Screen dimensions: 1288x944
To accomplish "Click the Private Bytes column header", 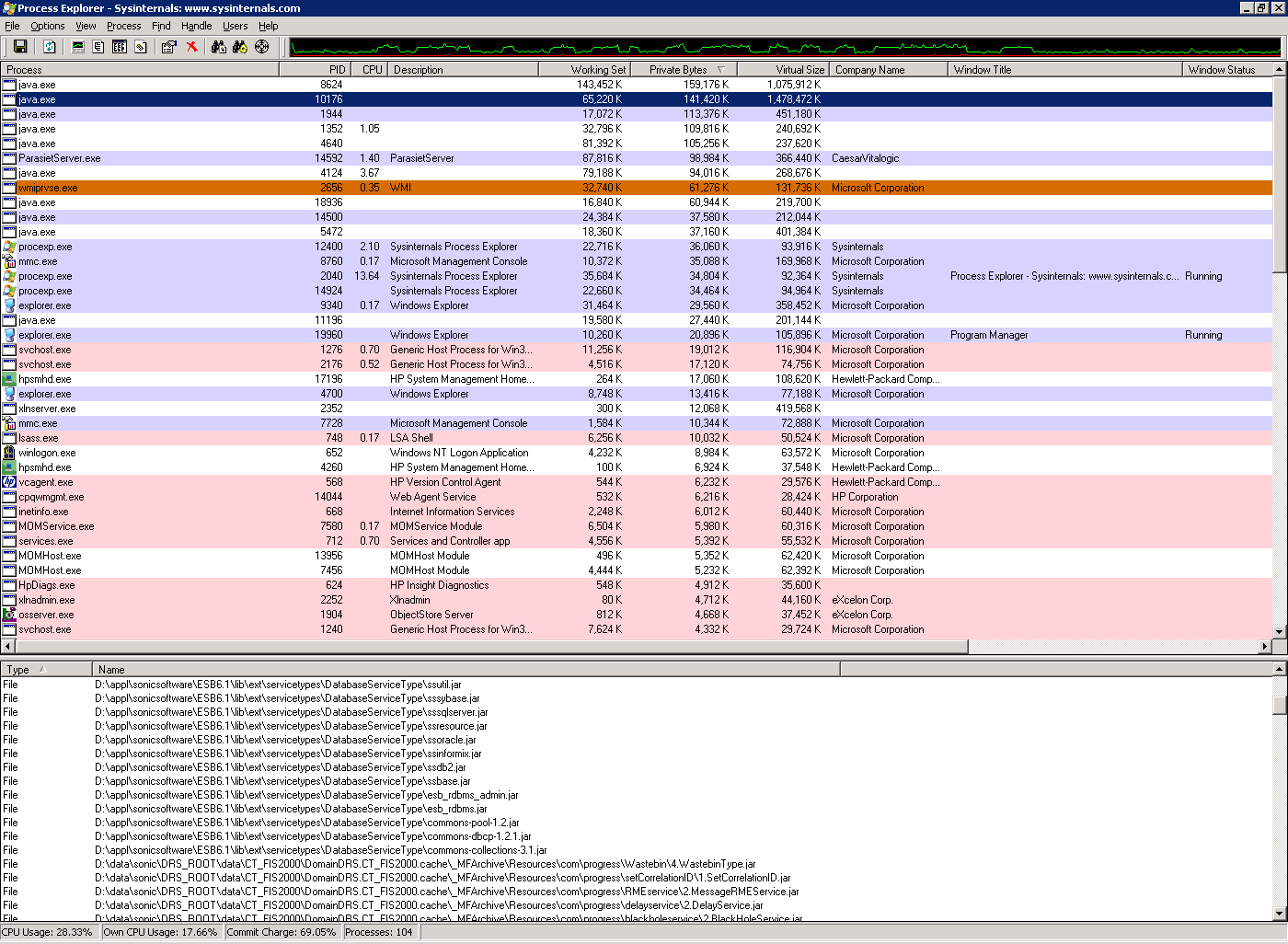I will 684,69.
